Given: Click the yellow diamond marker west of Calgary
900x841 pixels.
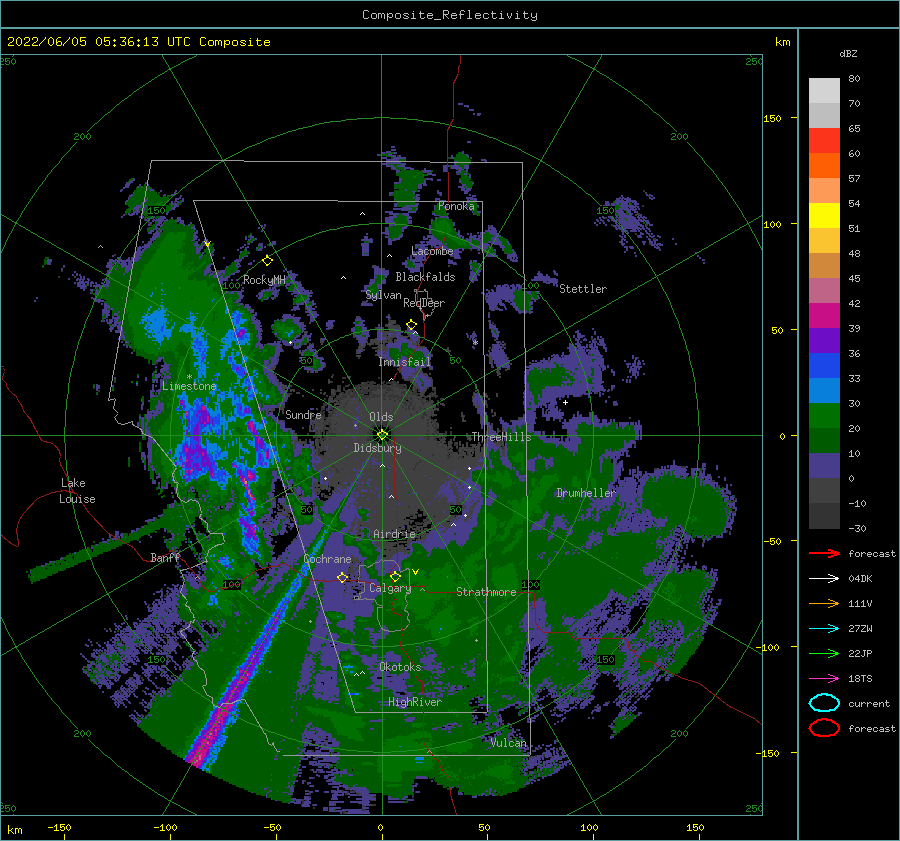Looking at the screenshot, I should pos(342,577).
